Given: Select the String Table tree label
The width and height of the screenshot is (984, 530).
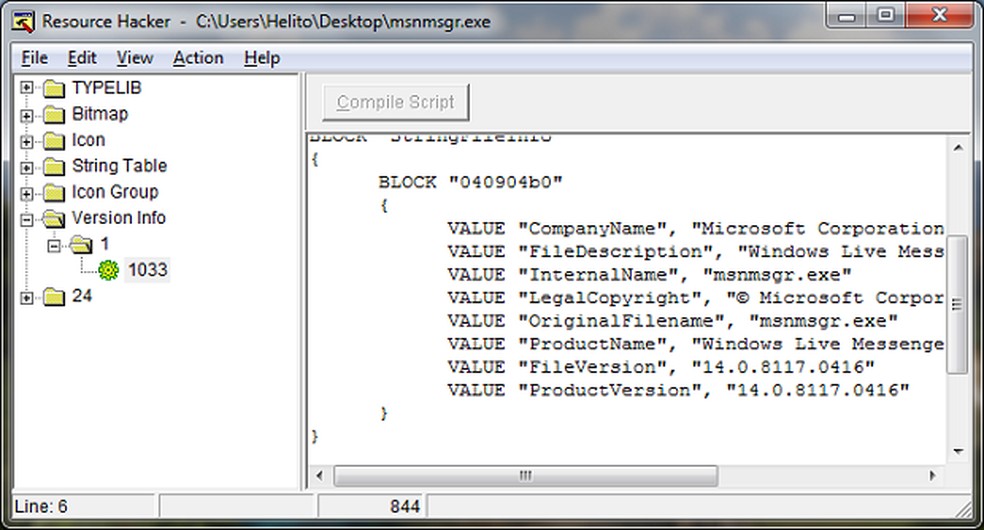Looking at the screenshot, I should (x=119, y=166).
